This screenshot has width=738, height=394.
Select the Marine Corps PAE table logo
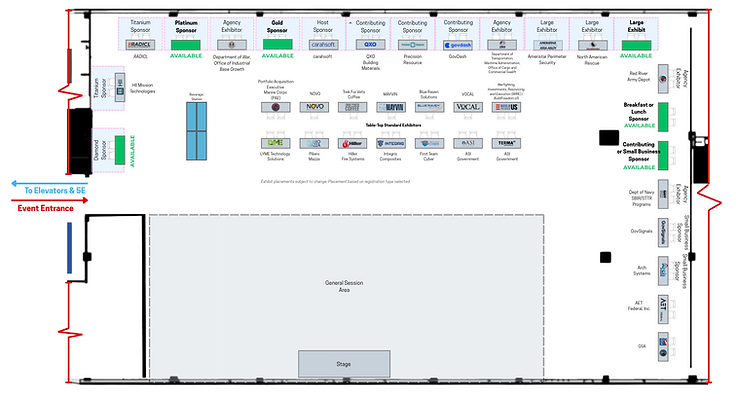tap(276, 107)
